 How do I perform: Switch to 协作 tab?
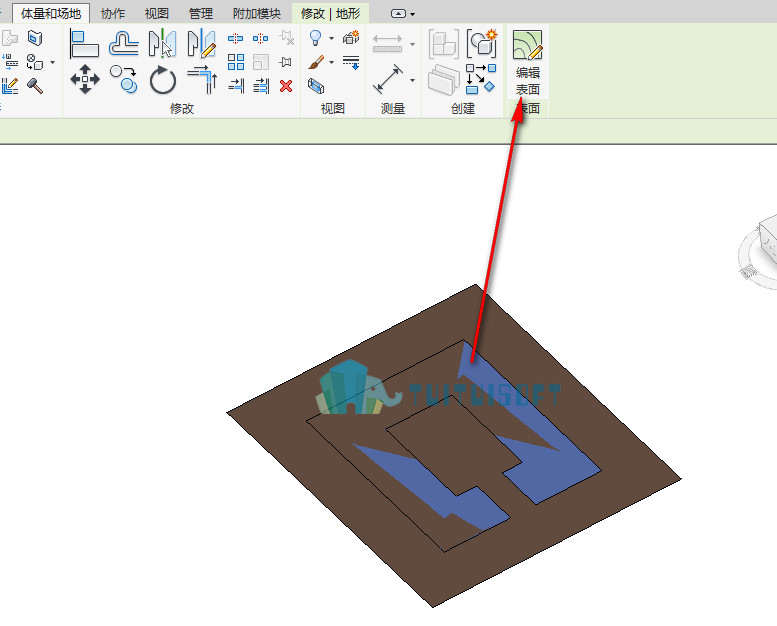(x=113, y=13)
